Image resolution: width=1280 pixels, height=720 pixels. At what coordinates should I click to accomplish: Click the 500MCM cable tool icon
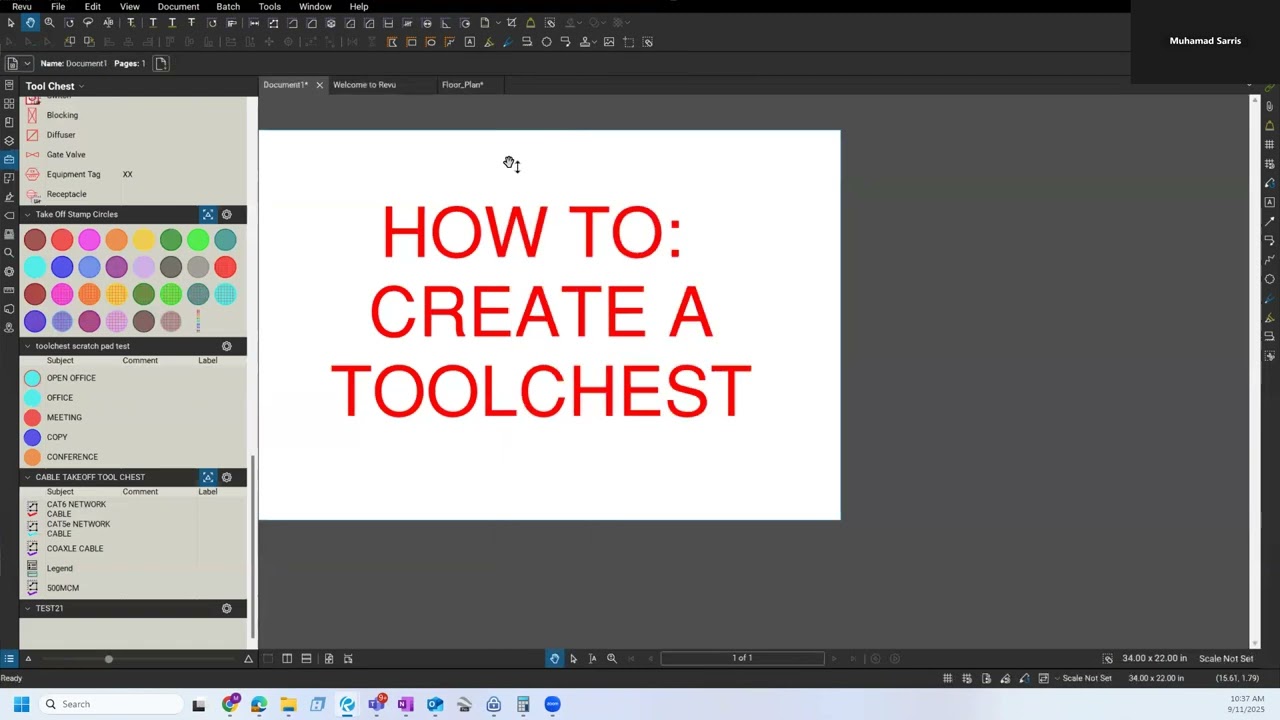tap(32, 588)
